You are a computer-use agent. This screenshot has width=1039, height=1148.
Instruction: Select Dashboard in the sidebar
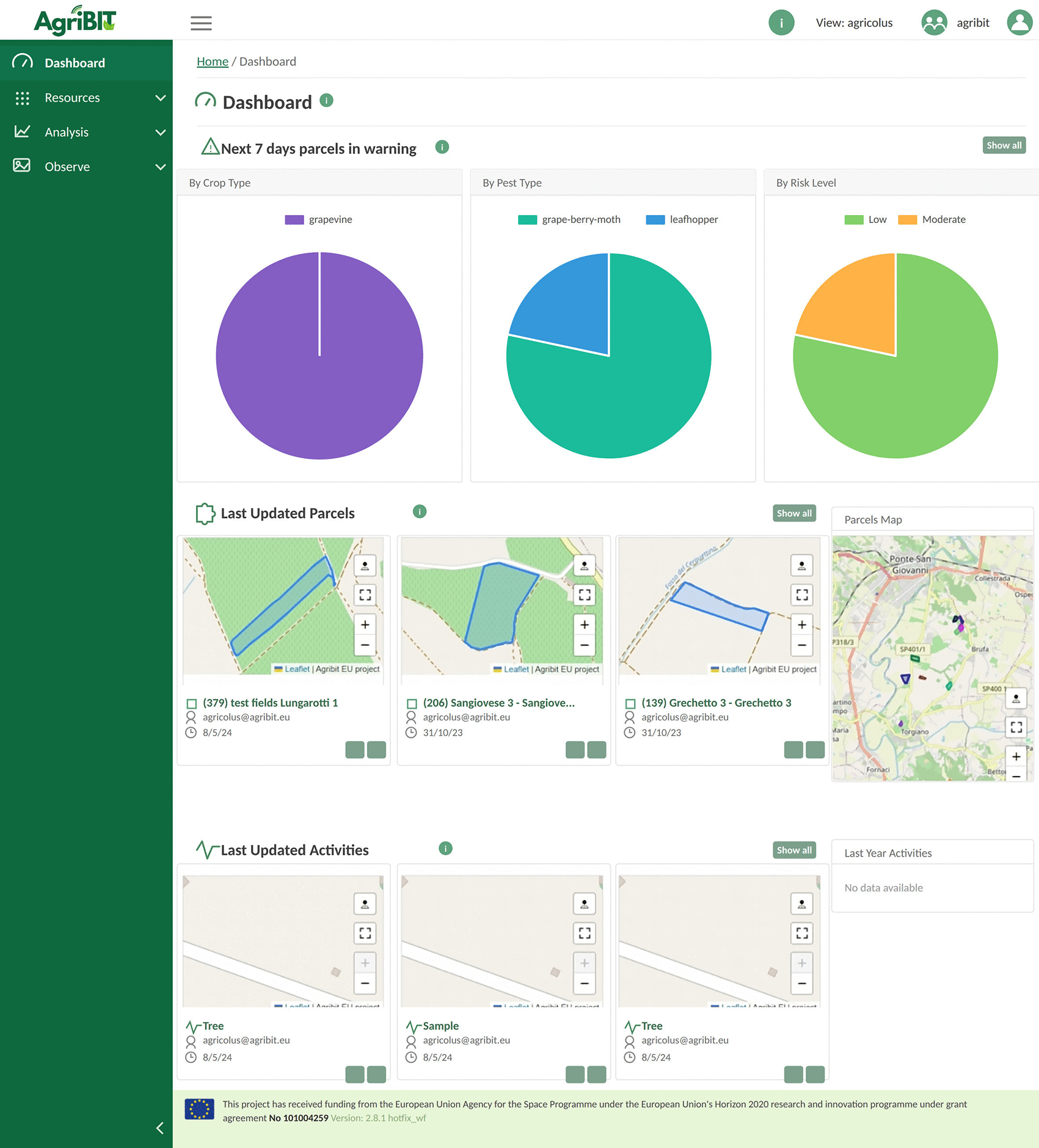click(x=86, y=63)
